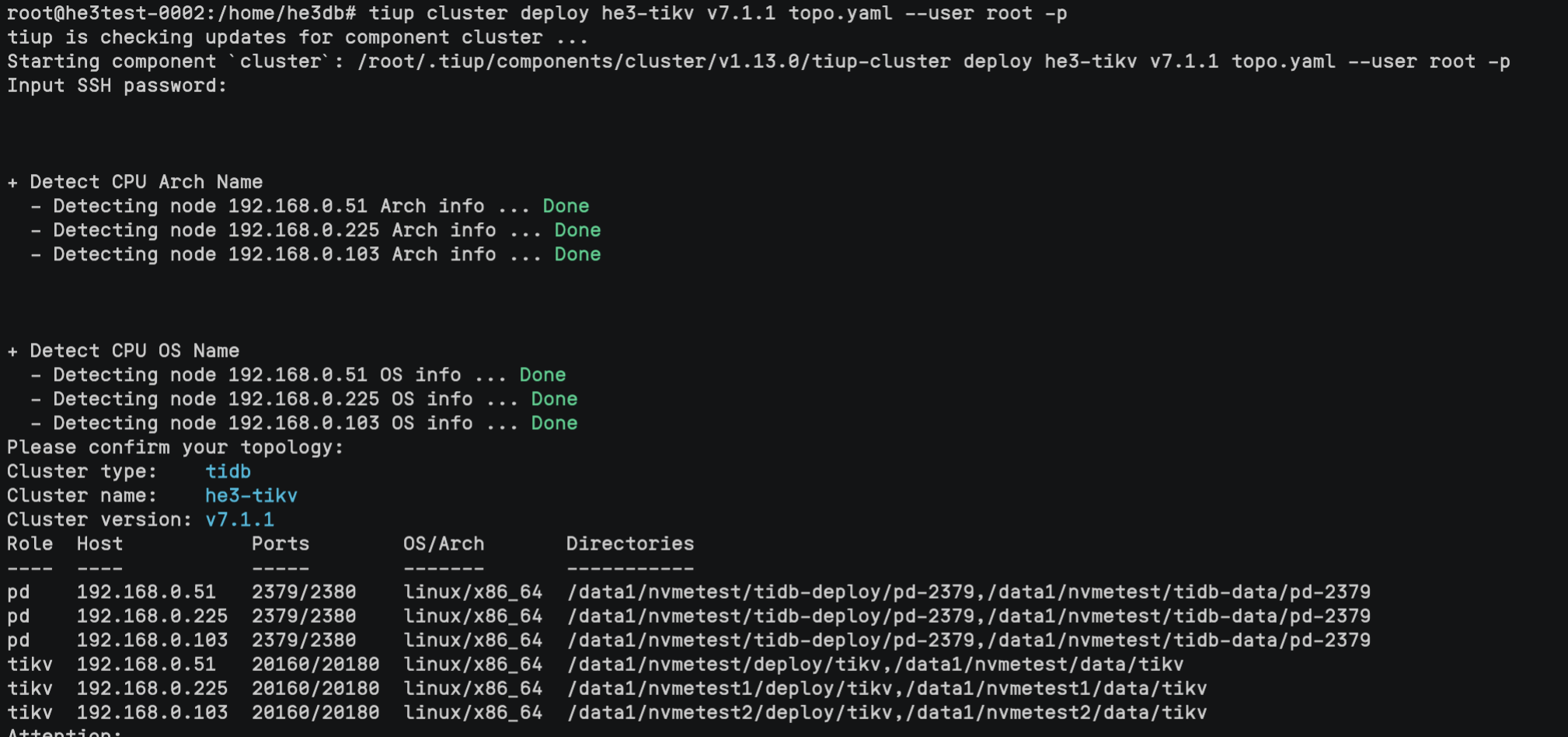Click the nvmetest2 tikv directory path
Screen dimensions: 1568x737
(887, 712)
